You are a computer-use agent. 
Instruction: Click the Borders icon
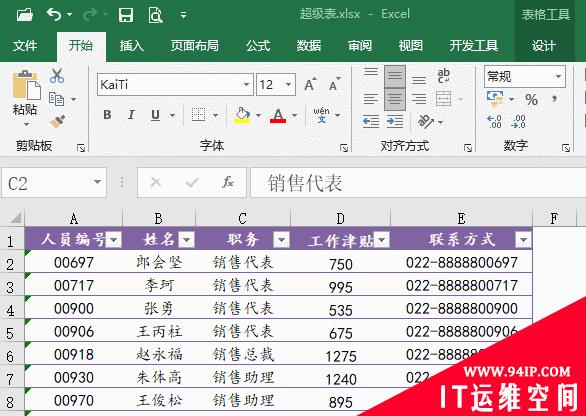(x=198, y=115)
